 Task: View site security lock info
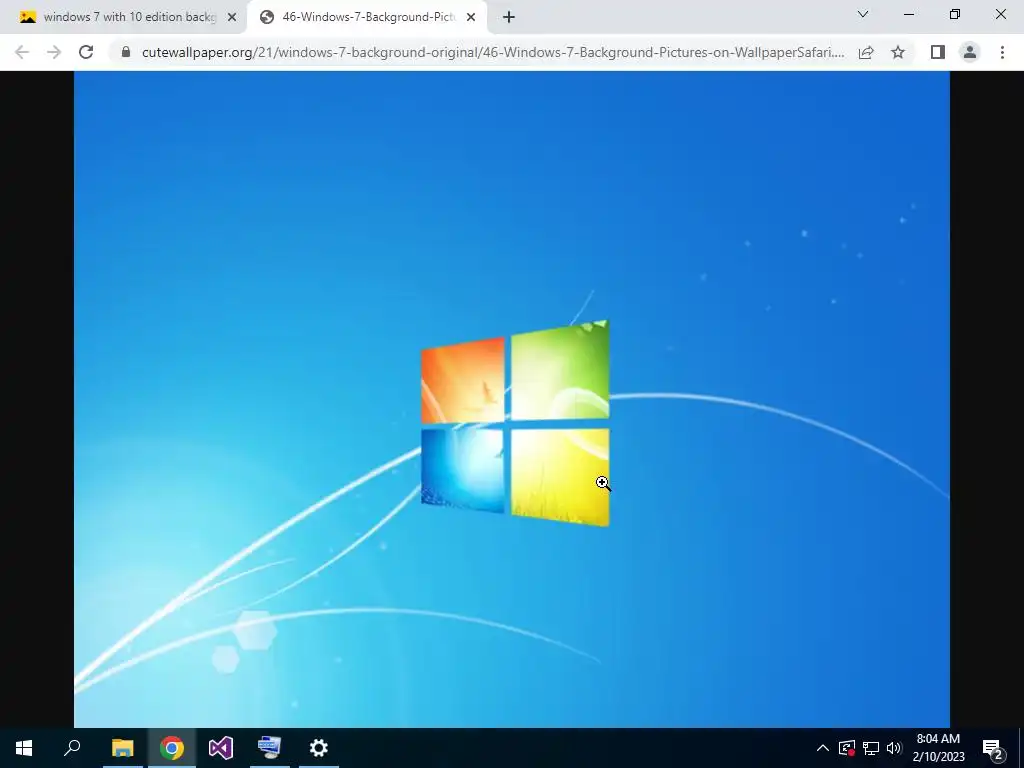tap(126, 52)
